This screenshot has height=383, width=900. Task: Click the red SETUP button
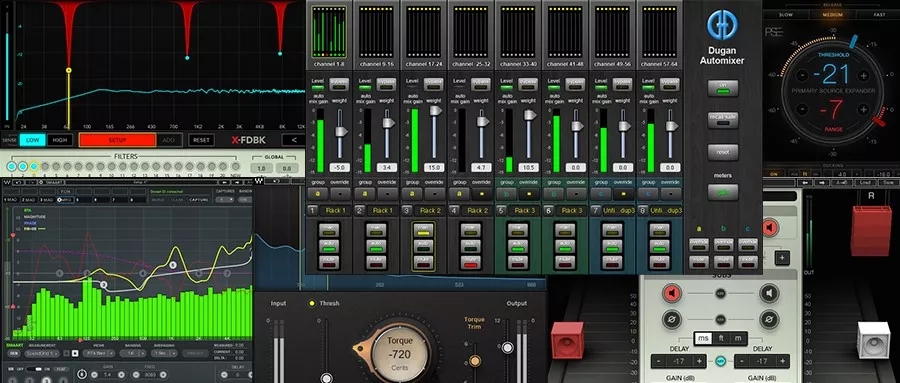pyautogui.click(x=117, y=140)
